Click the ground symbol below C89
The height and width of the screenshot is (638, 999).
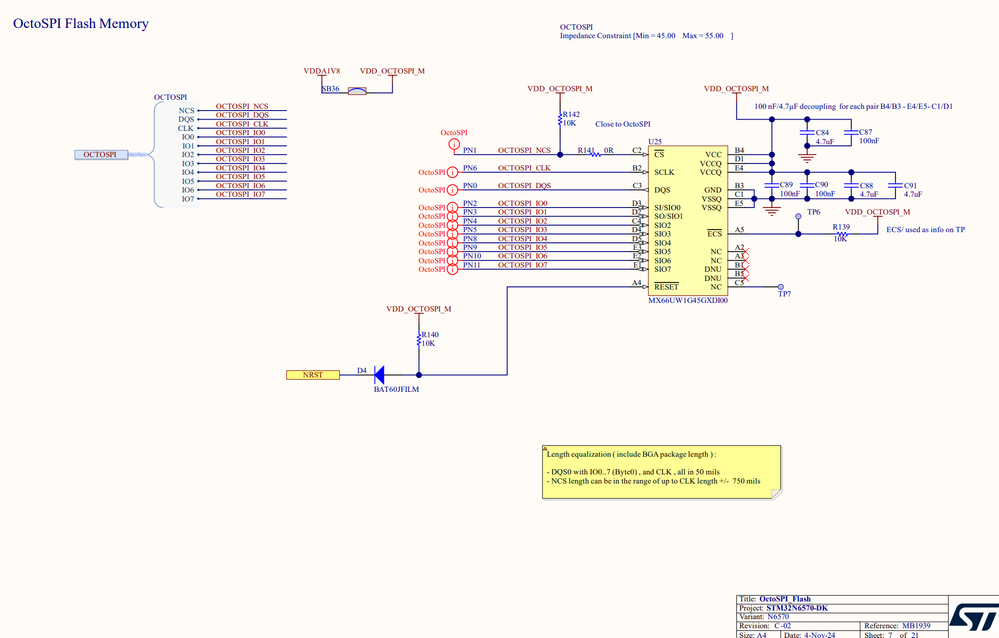(x=772, y=211)
